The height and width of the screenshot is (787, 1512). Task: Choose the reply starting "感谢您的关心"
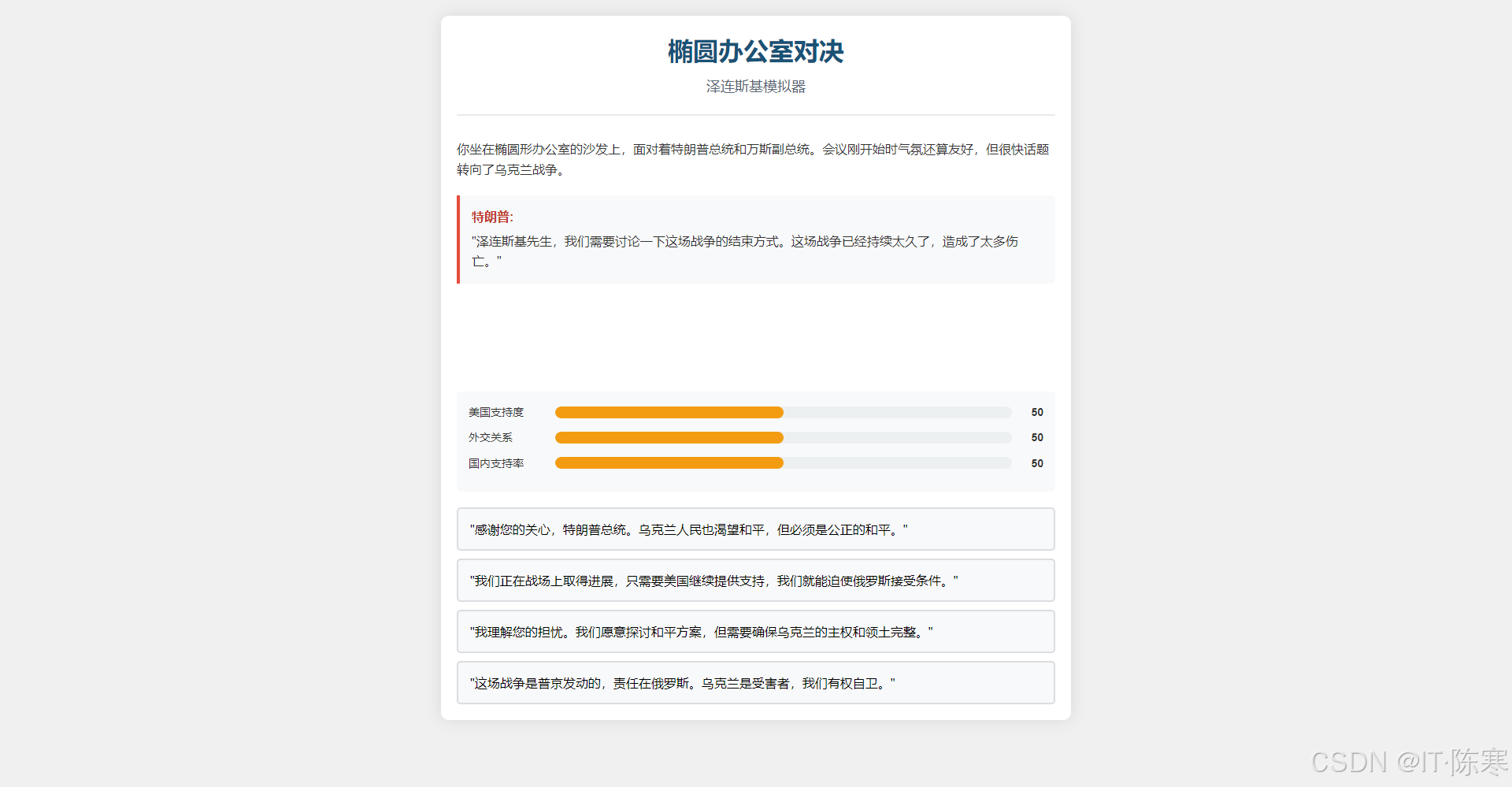755,529
